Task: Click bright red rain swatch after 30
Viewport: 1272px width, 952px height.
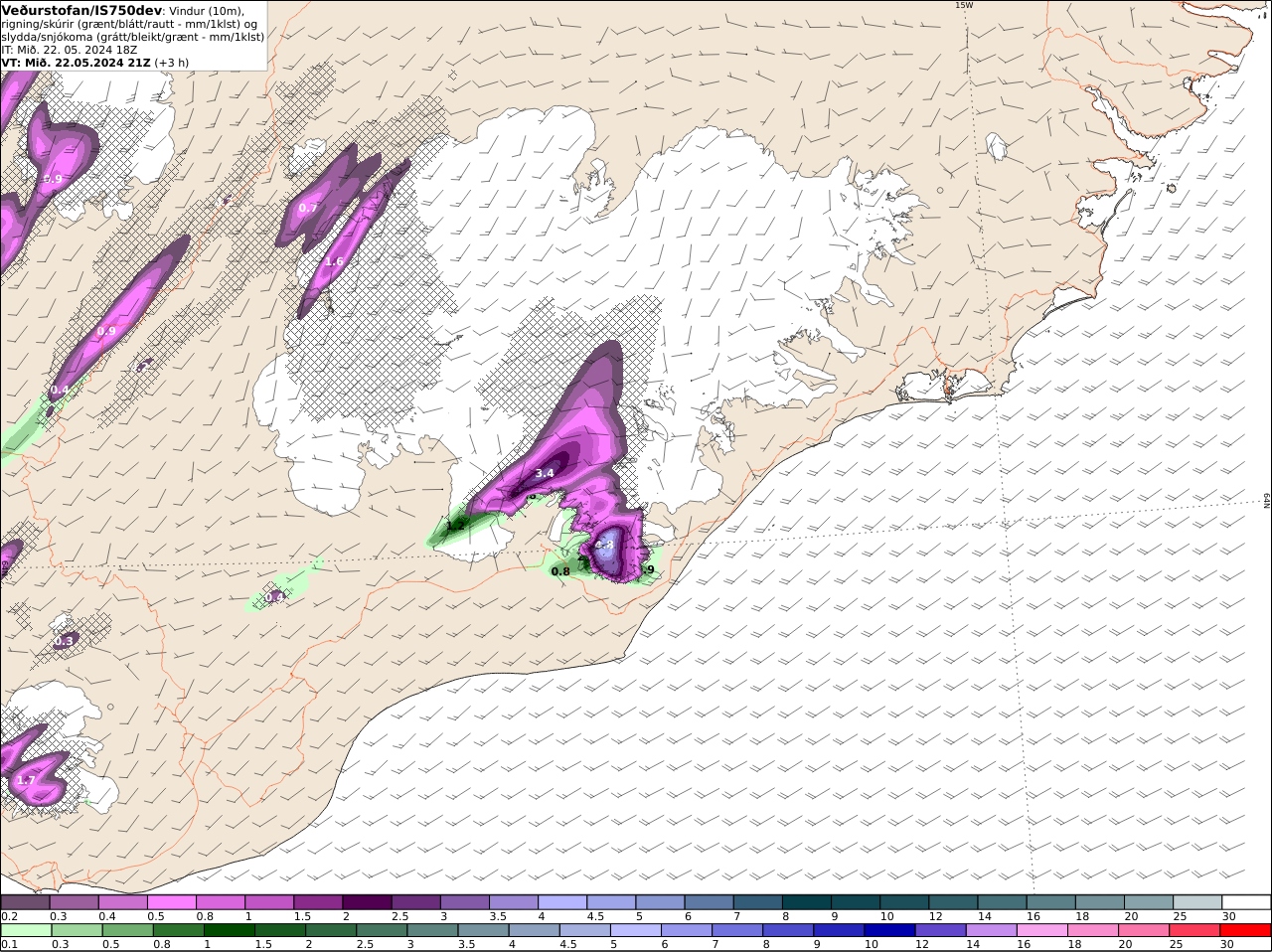Action: point(1246,930)
